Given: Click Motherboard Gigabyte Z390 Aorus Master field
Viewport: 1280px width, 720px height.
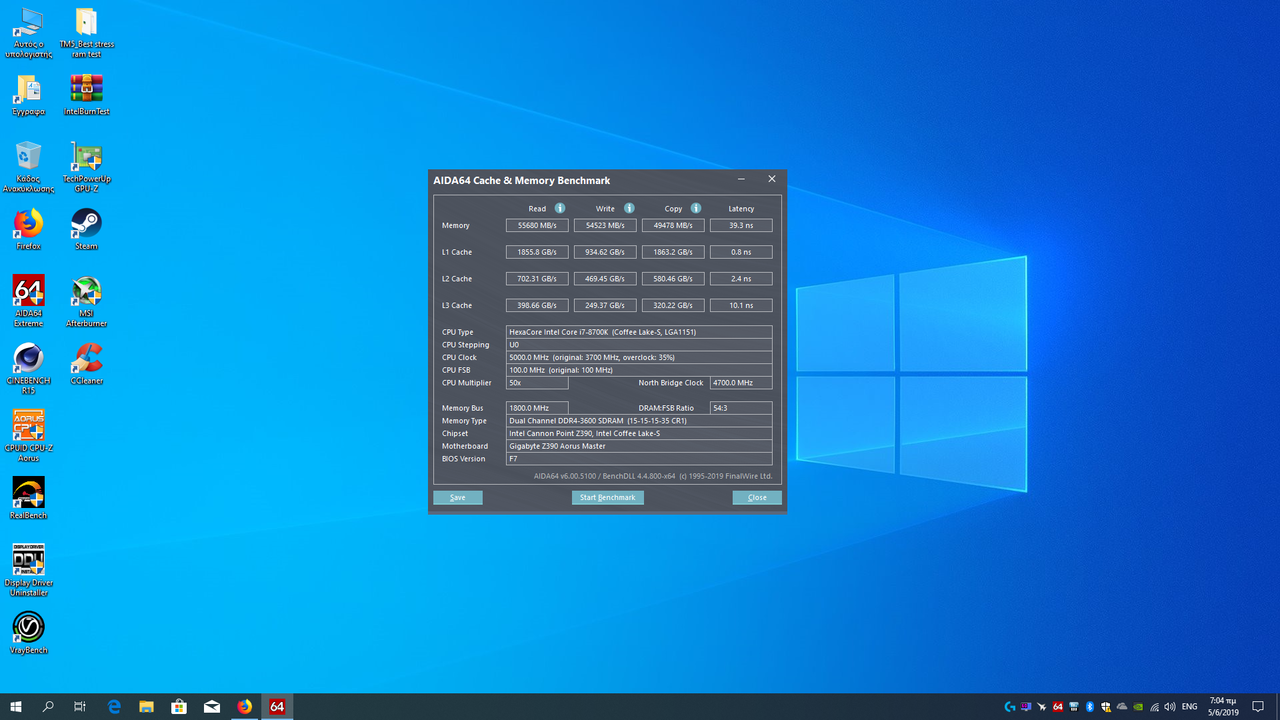Looking at the screenshot, I should 639,446.
